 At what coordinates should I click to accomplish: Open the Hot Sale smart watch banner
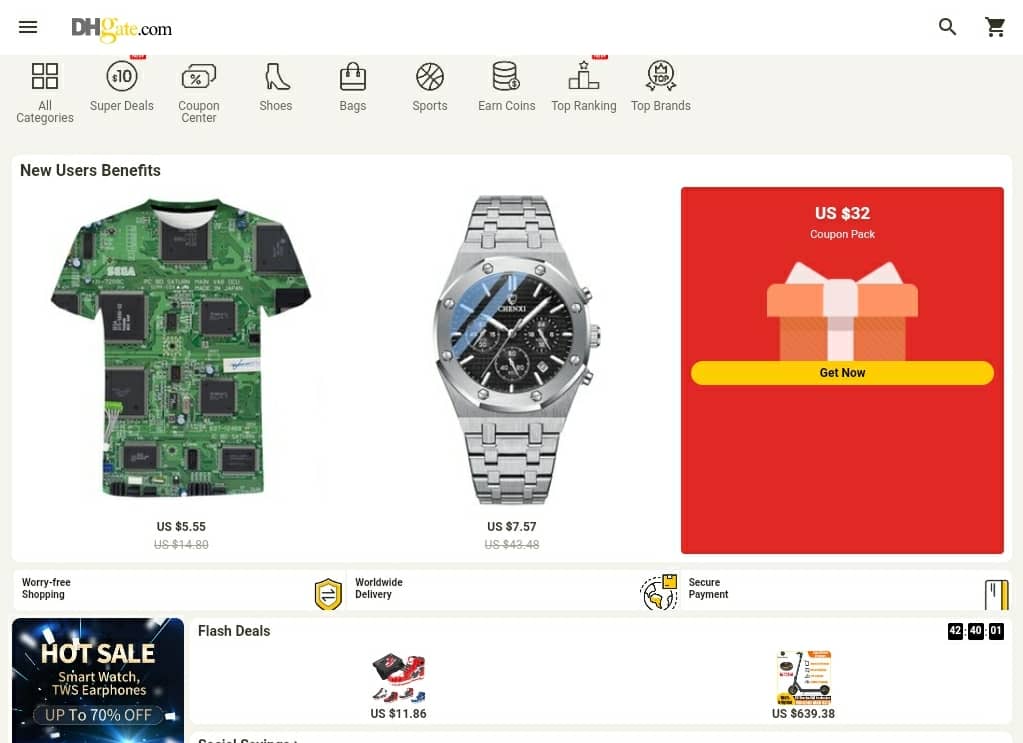(98, 680)
